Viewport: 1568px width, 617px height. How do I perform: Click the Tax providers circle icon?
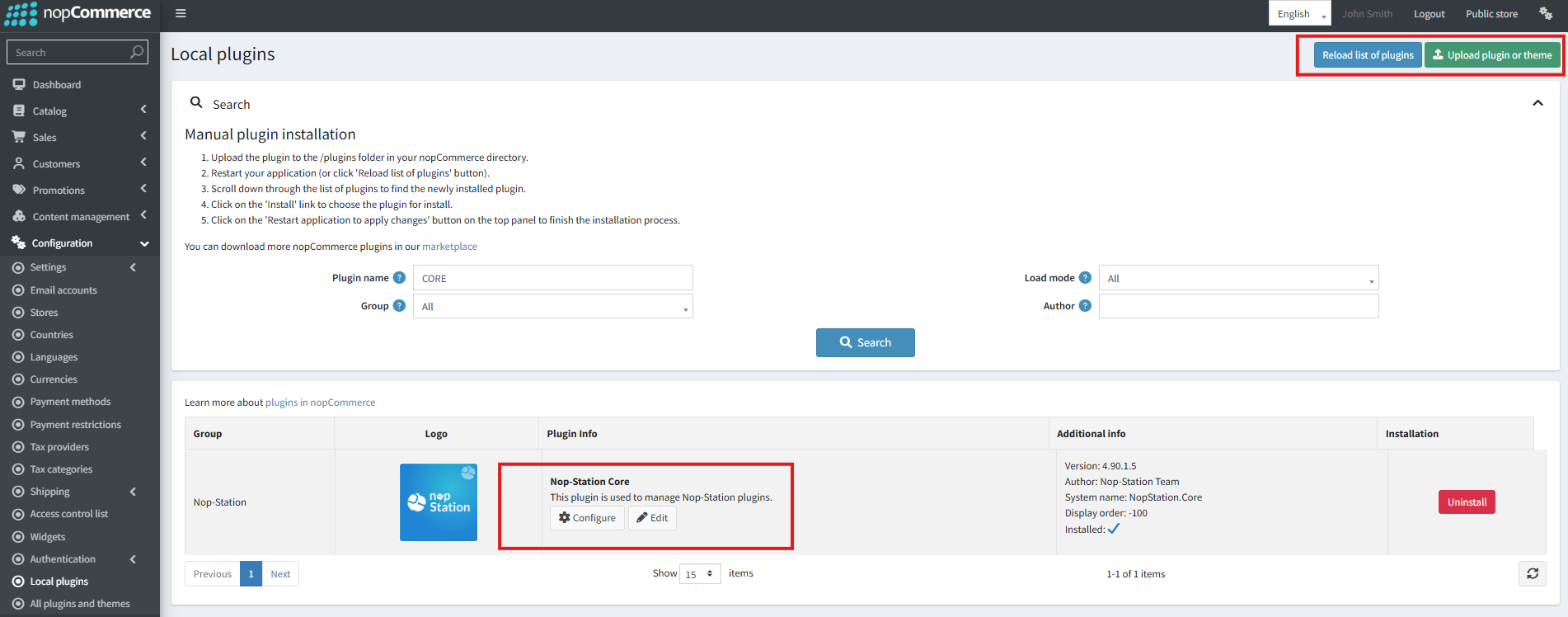[x=18, y=447]
